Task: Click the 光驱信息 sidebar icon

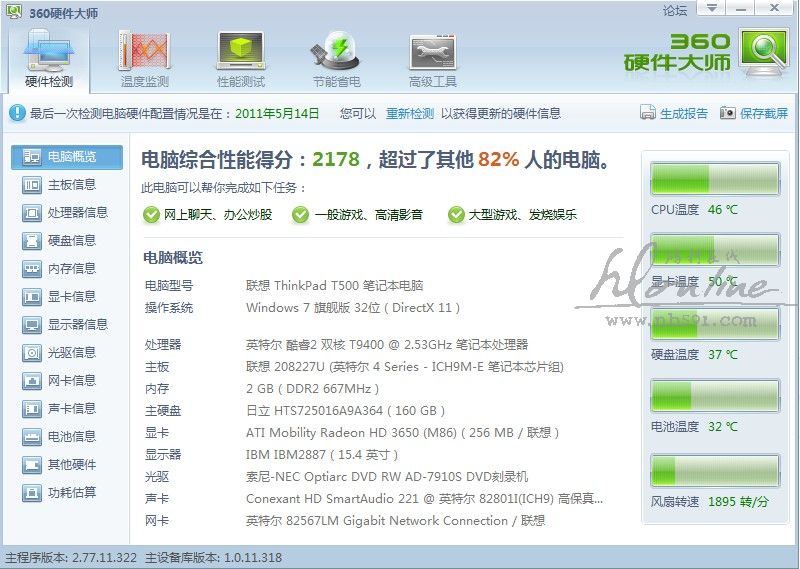Action: pos(32,353)
